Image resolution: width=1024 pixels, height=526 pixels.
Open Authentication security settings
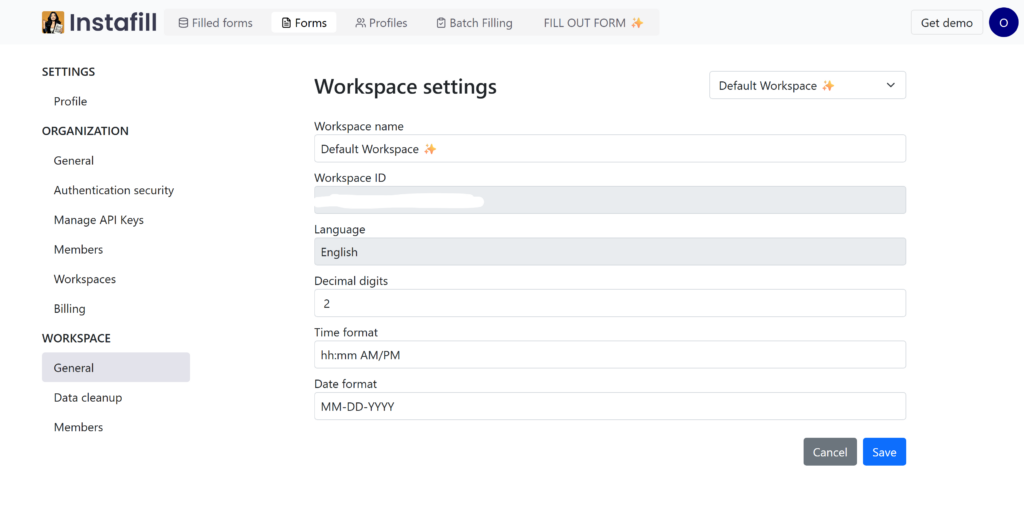[114, 190]
